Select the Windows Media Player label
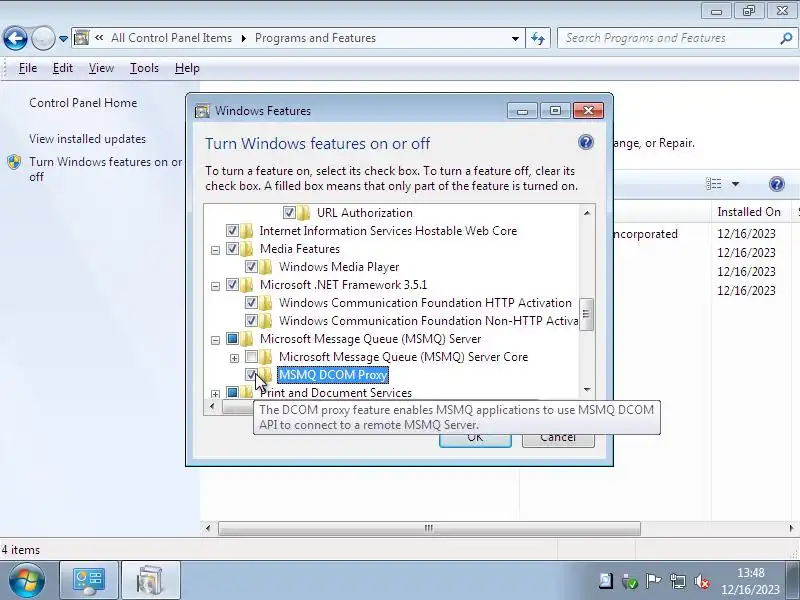Screen dimensions: 800x600 339,267
